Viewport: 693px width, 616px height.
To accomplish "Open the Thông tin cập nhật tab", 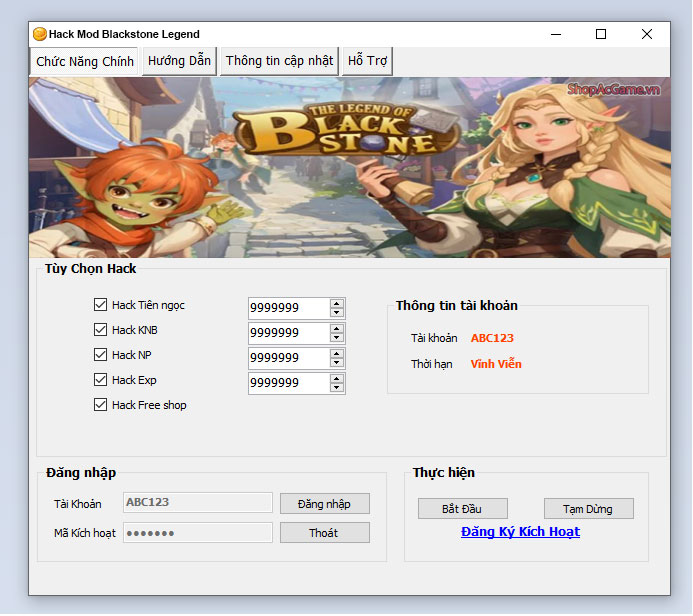I will tap(279, 61).
